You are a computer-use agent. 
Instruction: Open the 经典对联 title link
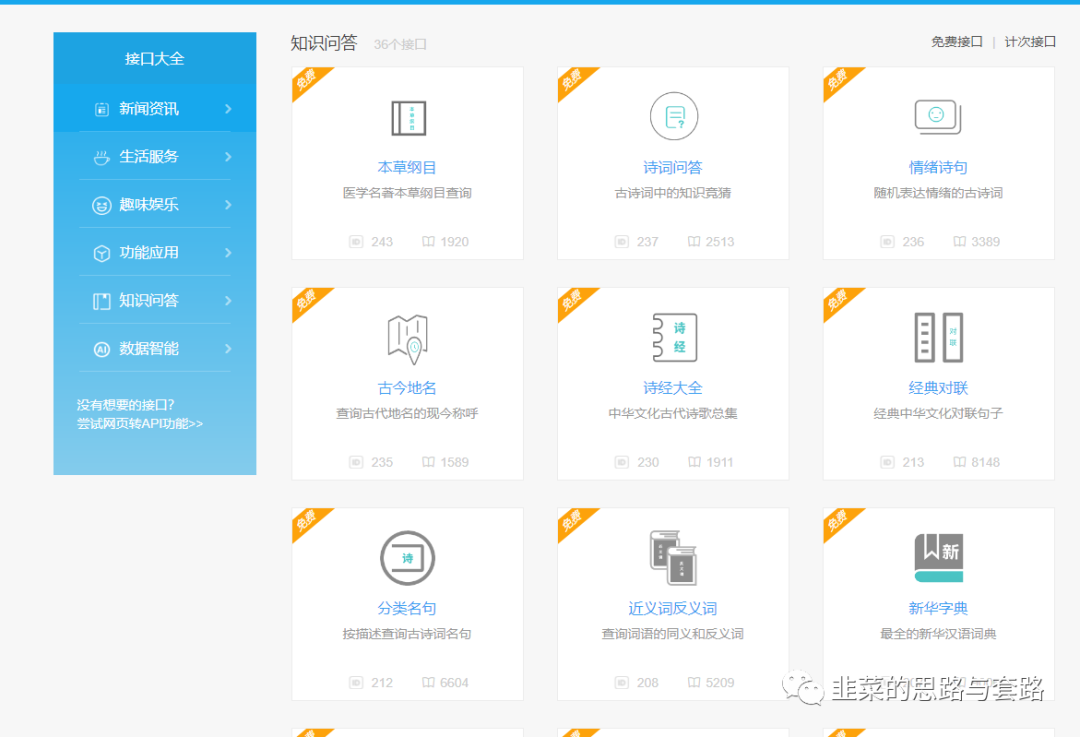[938, 388]
